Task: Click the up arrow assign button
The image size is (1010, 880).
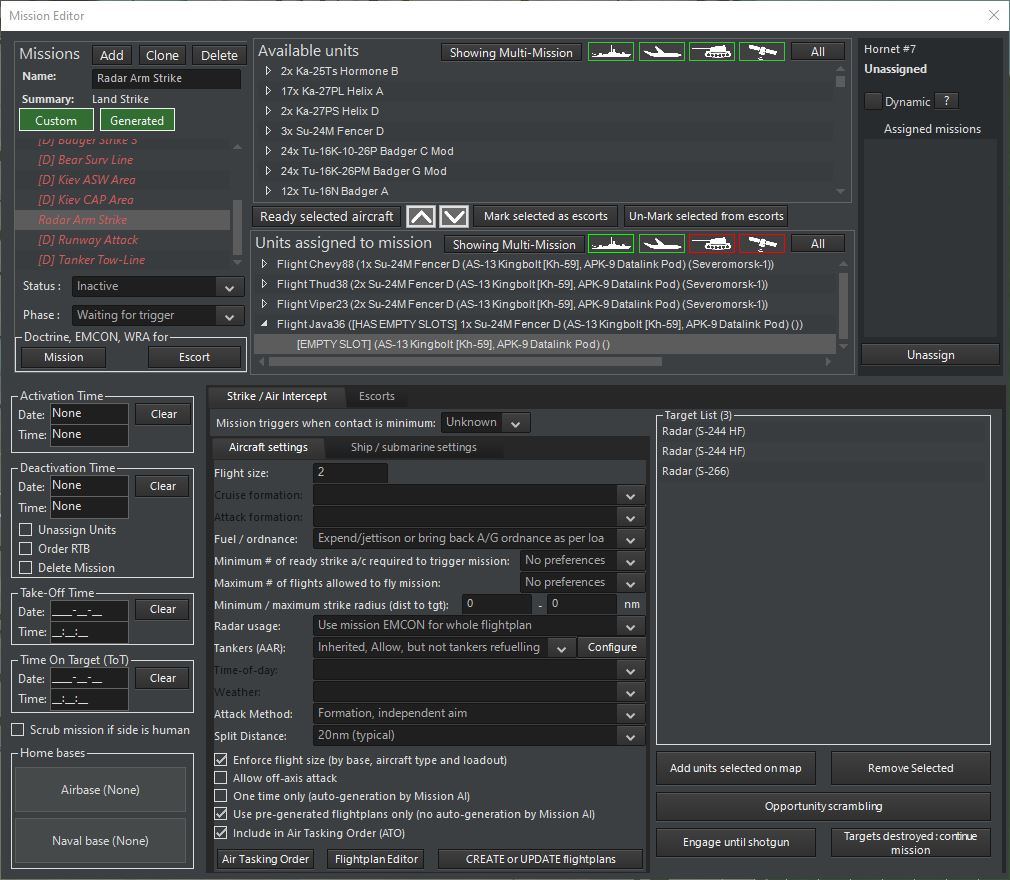Action: [x=421, y=216]
